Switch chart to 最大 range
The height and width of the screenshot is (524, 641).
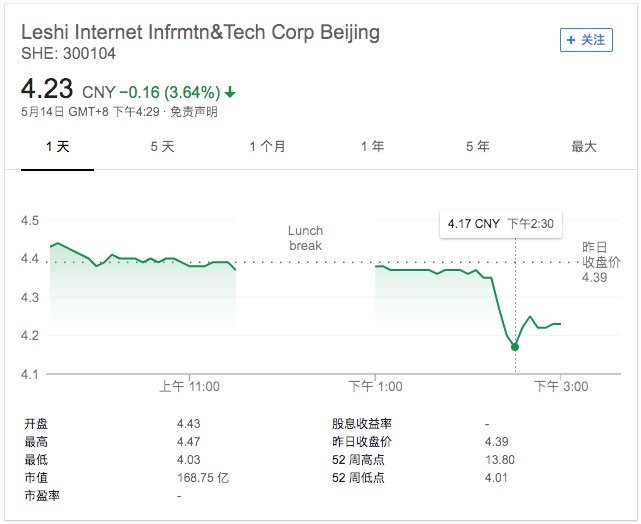[x=584, y=146]
